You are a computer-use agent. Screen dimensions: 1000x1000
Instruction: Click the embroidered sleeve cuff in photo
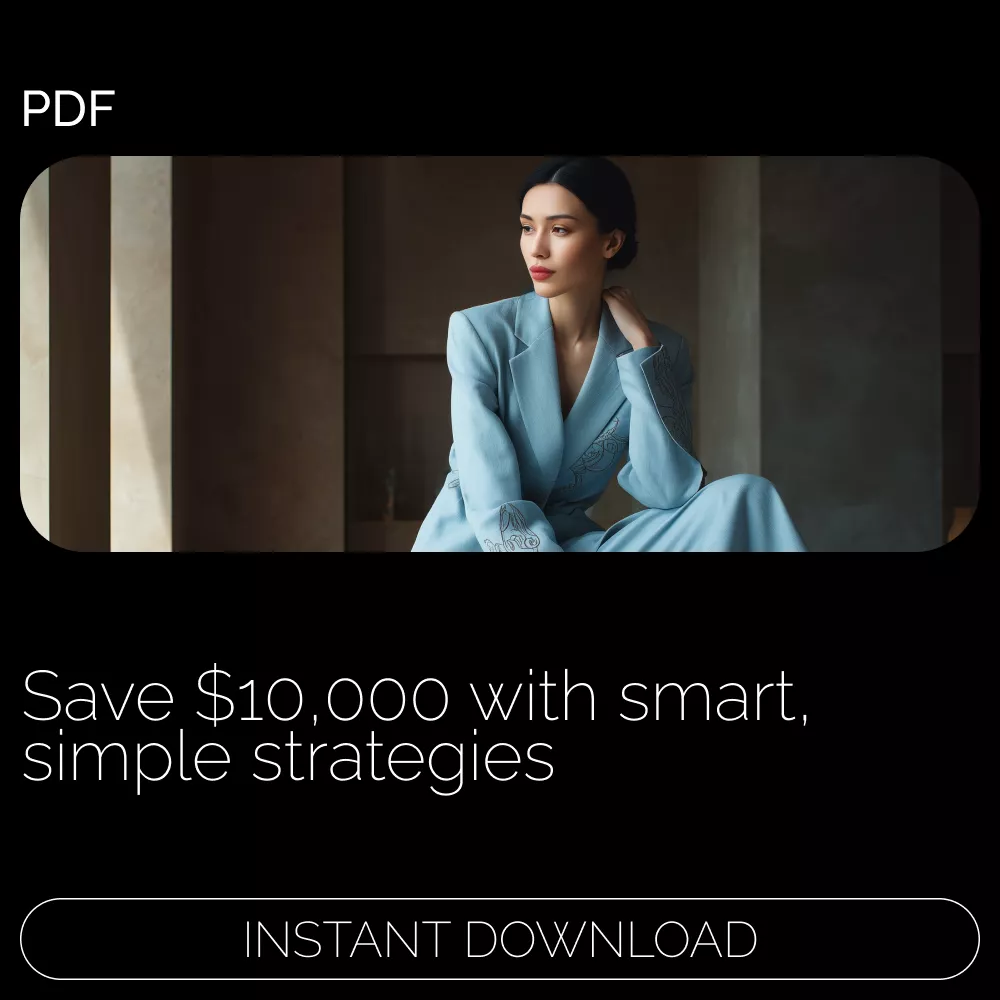click(515, 528)
